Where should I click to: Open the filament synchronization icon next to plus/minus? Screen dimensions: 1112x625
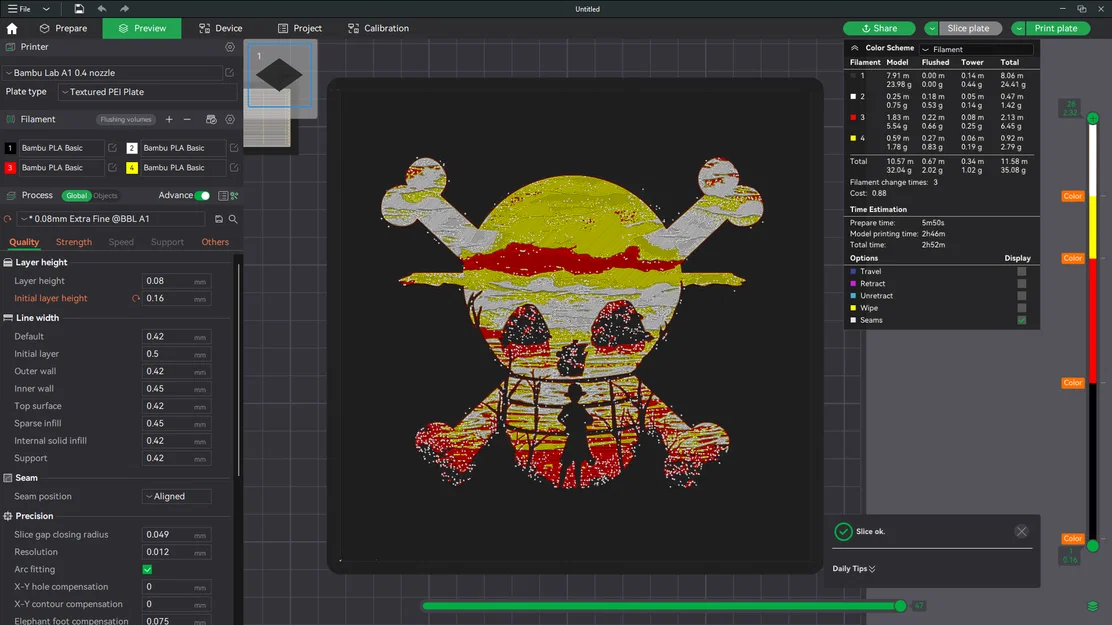[210, 119]
